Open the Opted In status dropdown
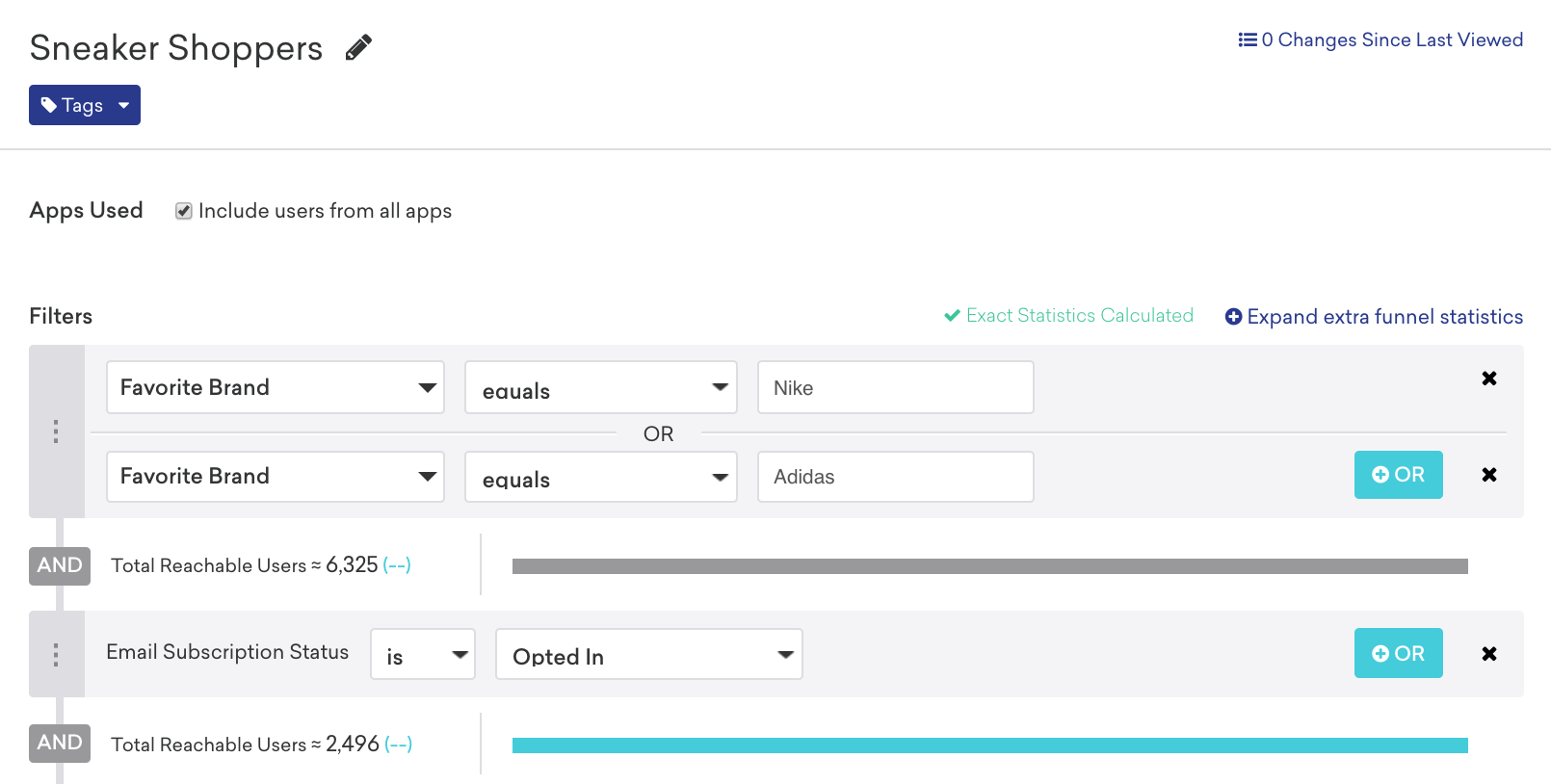The width and height of the screenshot is (1551, 784). 649,654
